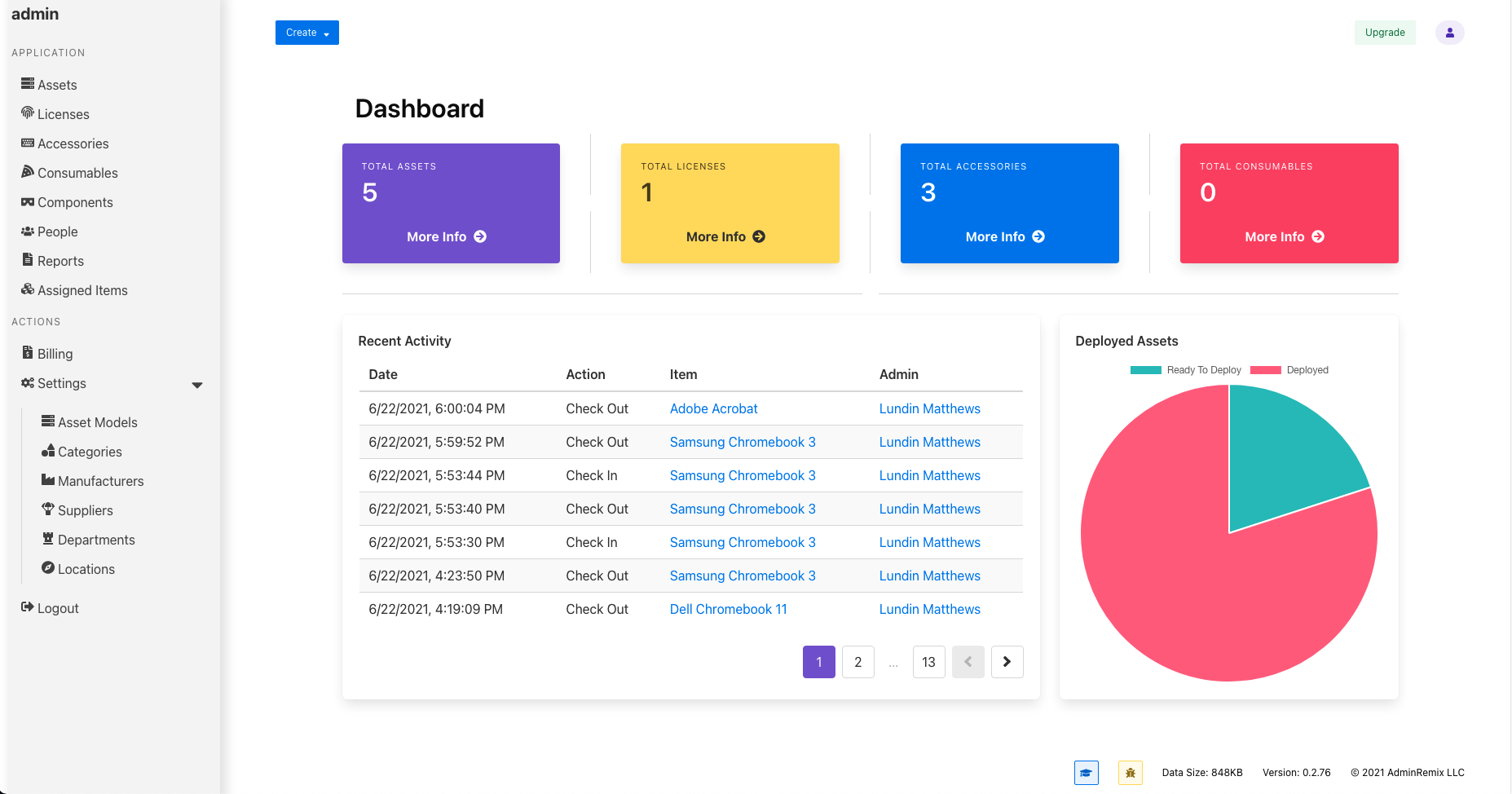Click More Info on Total Accessories card
1512x794 pixels.
click(x=1005, y=236)
